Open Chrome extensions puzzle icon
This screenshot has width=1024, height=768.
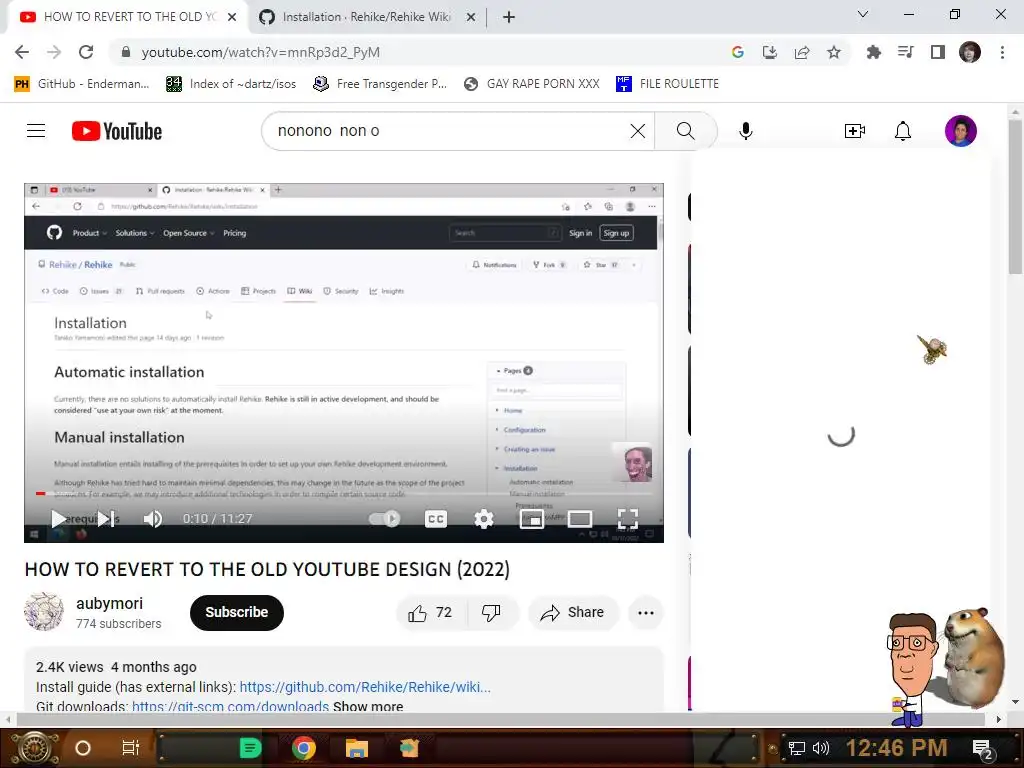pyautogui.click(x=873, y=52)
